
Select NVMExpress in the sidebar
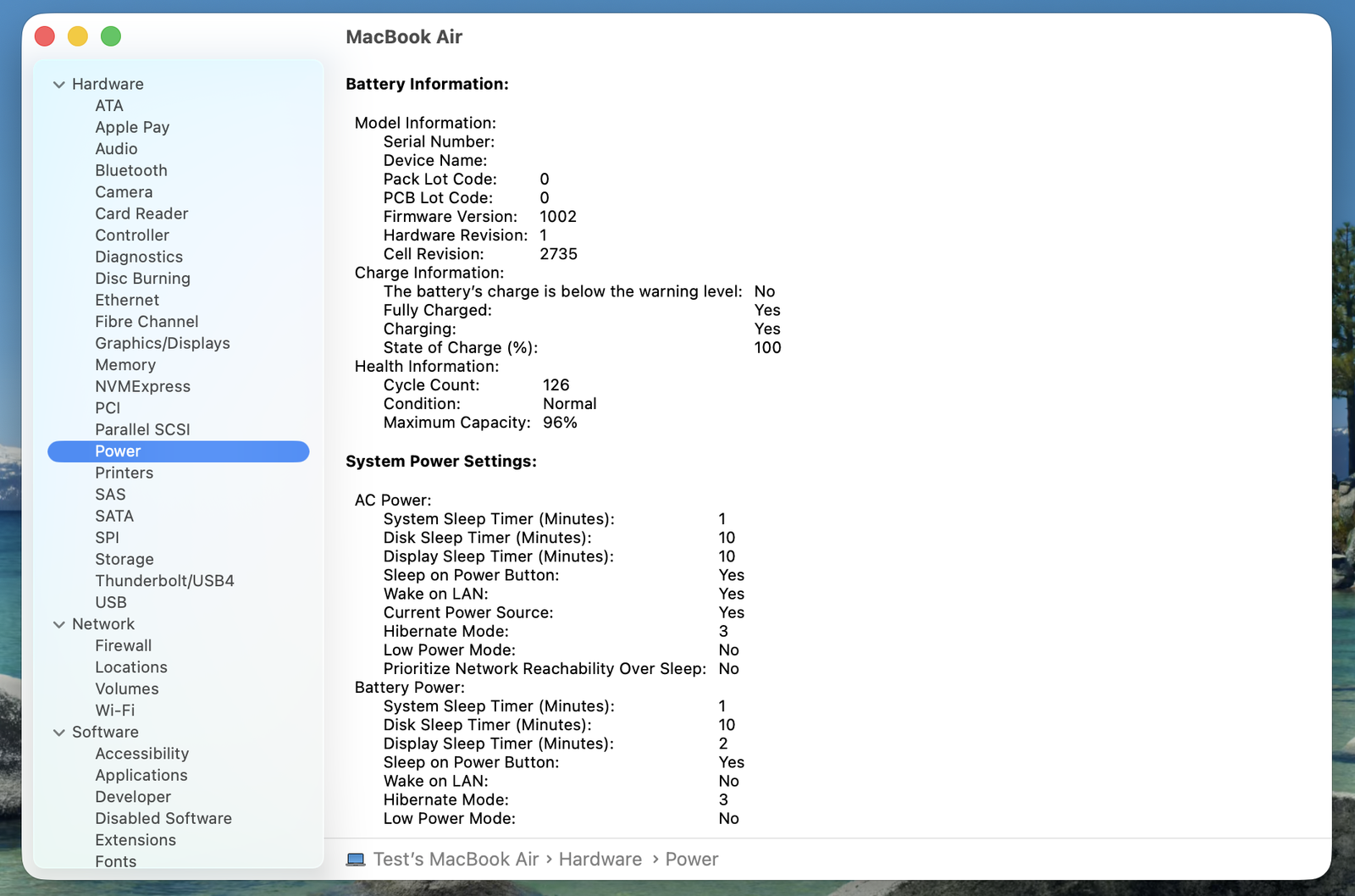pos(143,386)
